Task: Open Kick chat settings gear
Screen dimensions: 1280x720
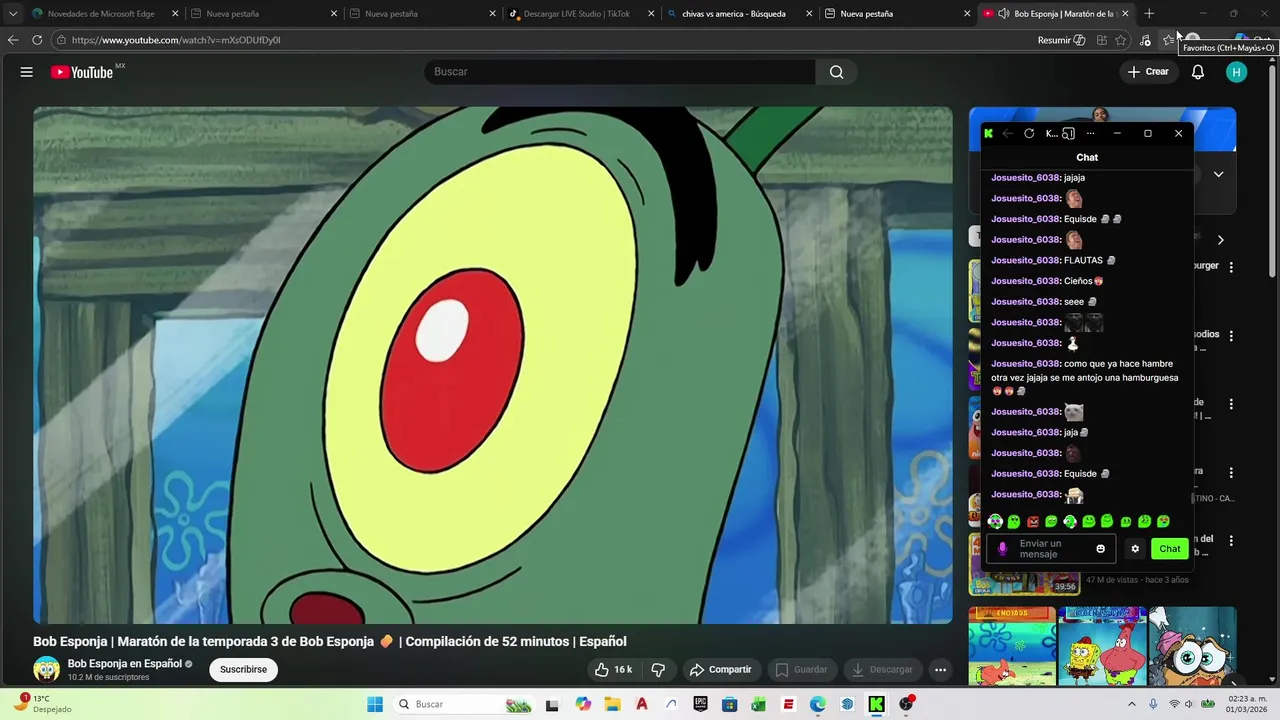Action: (1135, 548)
